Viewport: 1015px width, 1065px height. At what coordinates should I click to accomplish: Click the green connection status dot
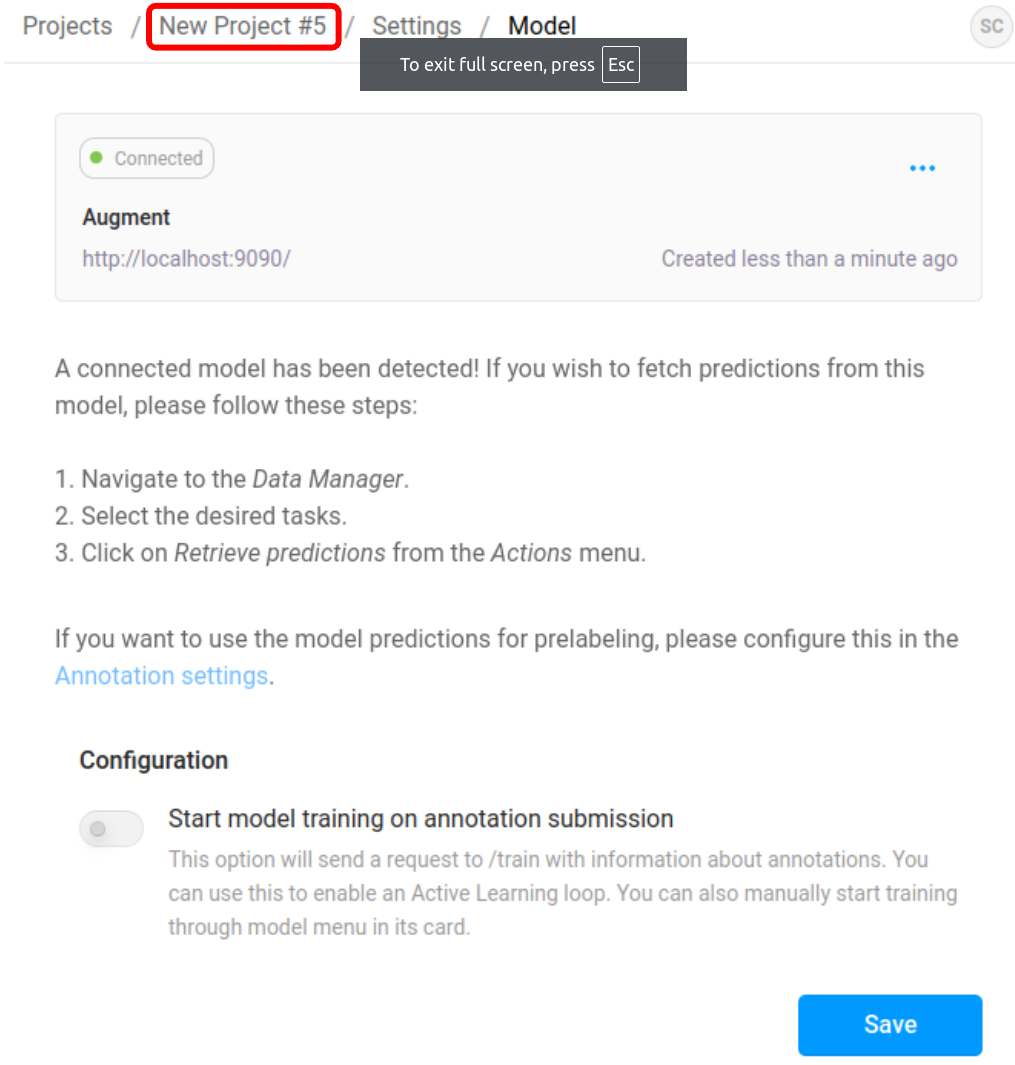tap(96, 158)
